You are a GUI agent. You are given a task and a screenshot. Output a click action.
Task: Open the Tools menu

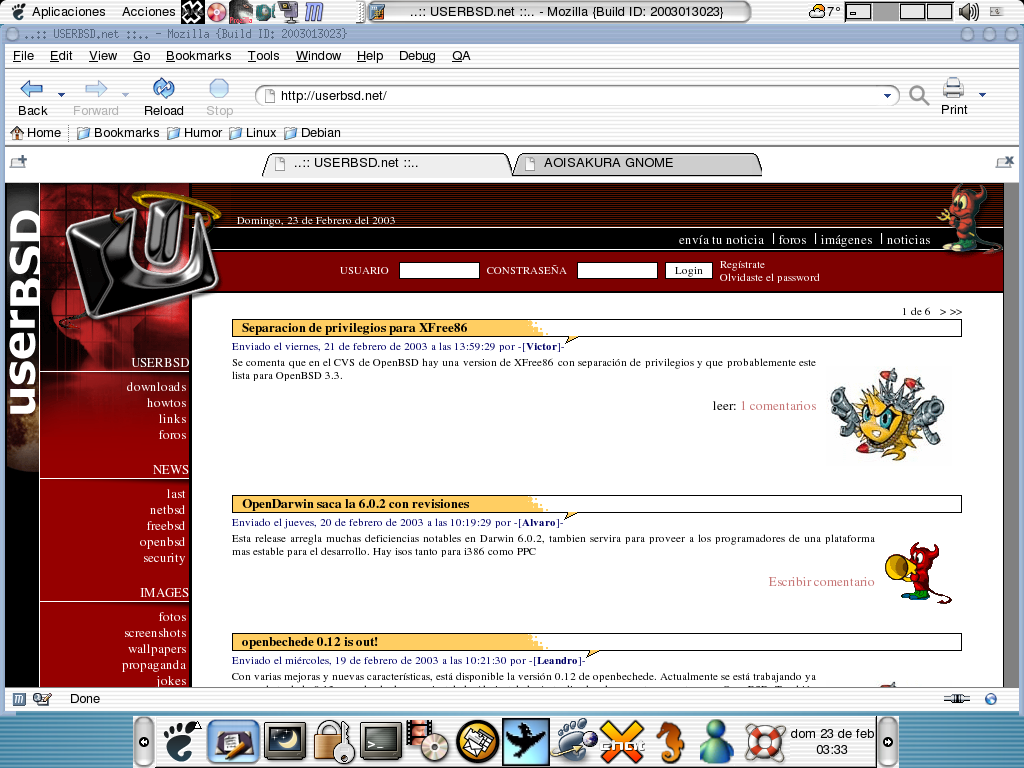tap(263, 56)
